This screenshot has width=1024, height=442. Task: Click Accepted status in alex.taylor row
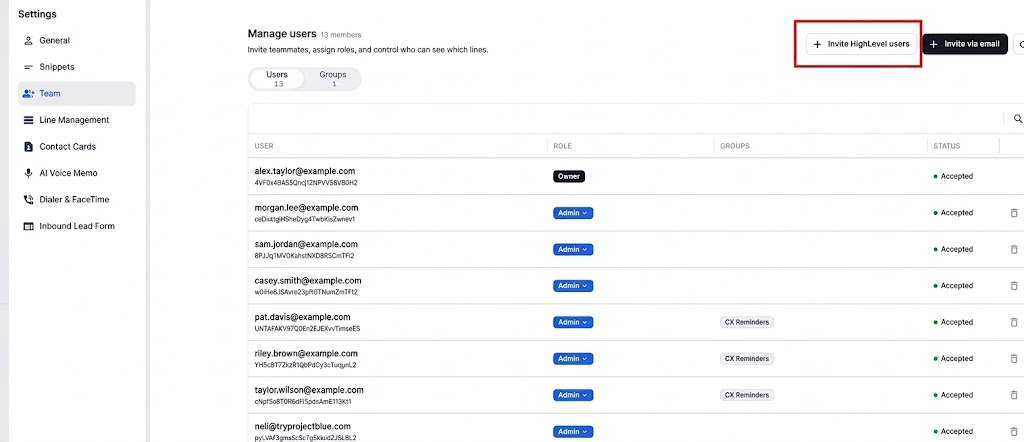(953, 176)
